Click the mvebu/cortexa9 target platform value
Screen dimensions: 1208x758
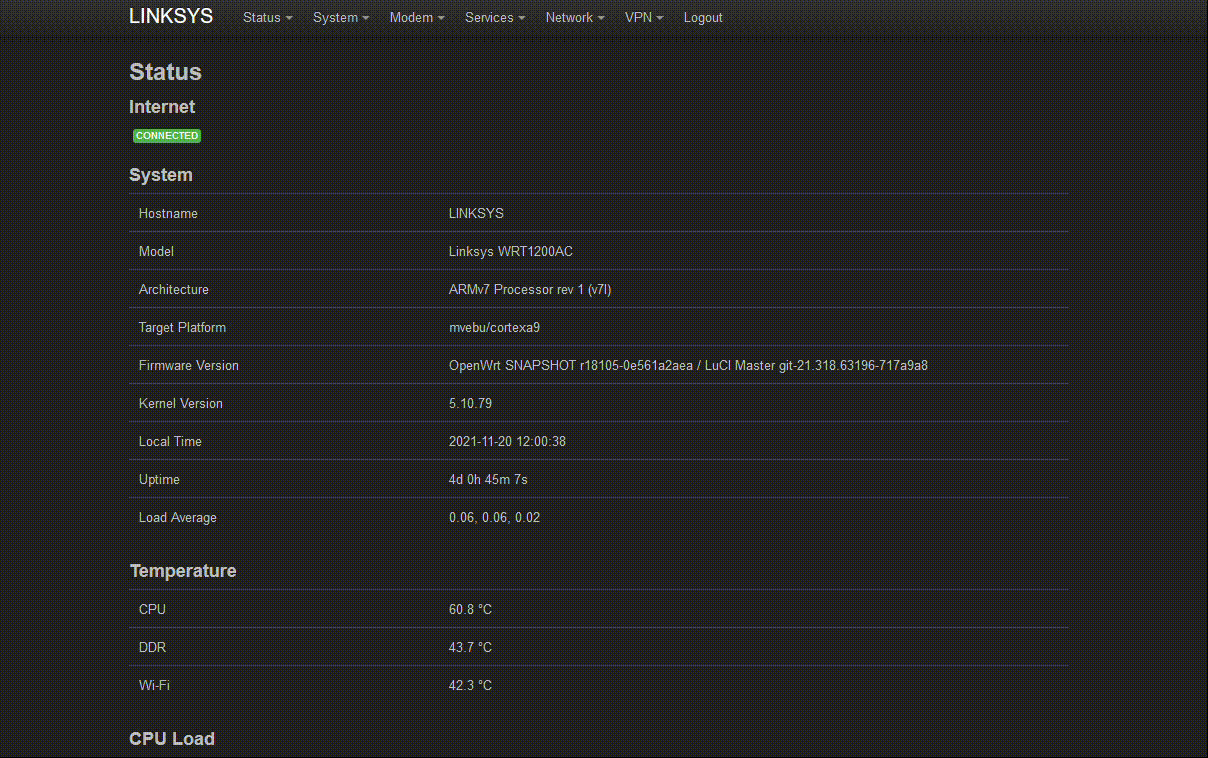[x=494, y=327]
